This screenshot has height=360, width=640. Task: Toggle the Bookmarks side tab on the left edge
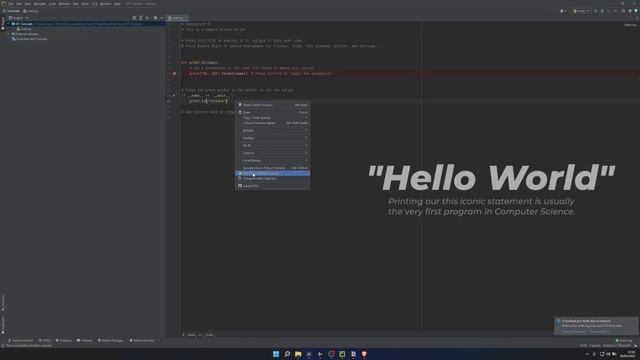pos(3,325)
